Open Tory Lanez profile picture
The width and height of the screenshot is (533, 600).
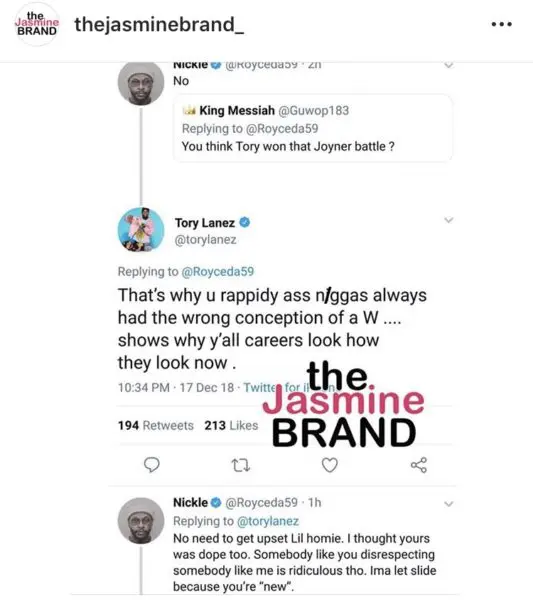[x=141, y=230]
